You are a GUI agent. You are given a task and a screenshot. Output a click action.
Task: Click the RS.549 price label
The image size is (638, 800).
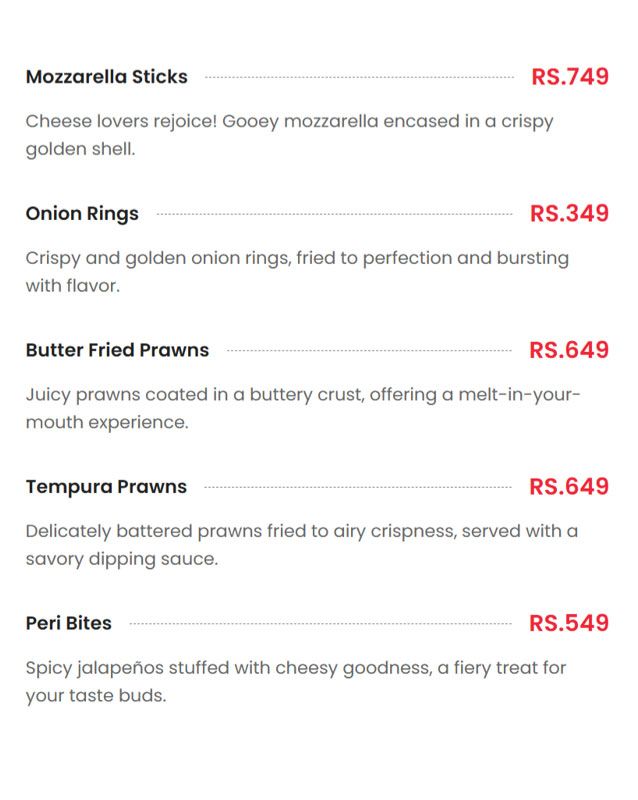[569, 623]
